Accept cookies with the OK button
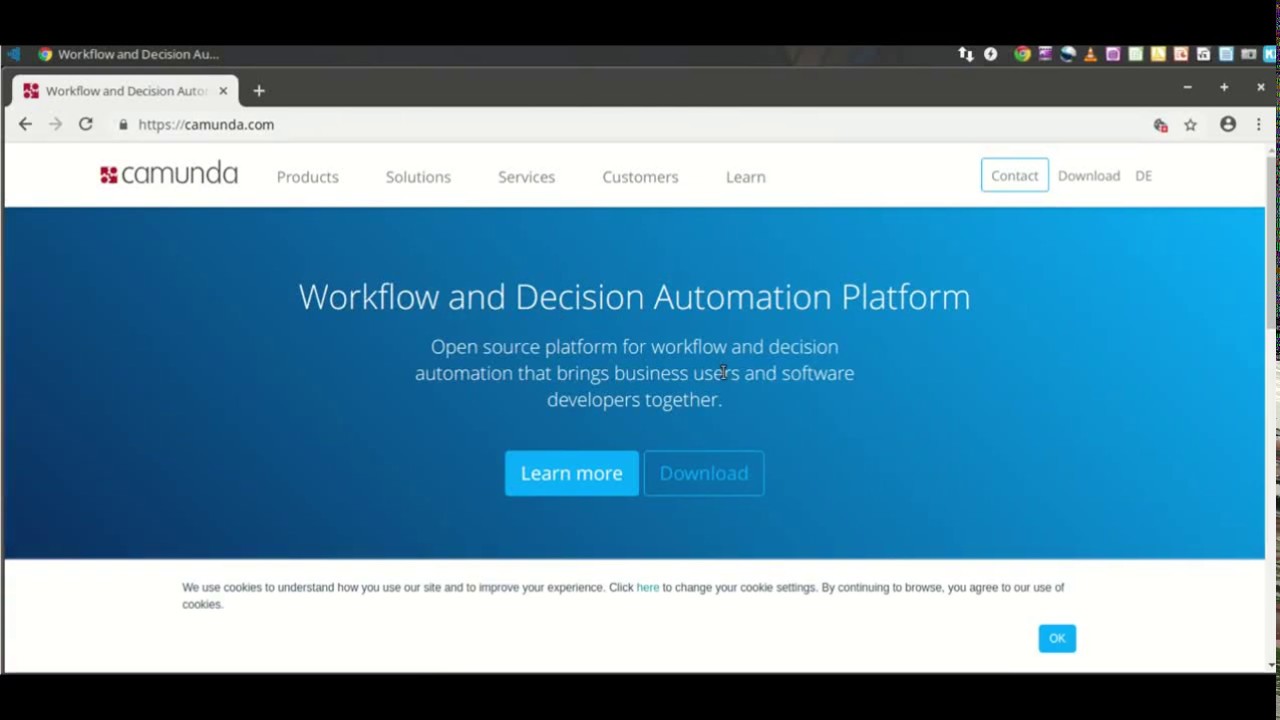Viewport: 1280px width, 720px height. pyautogui.click(x=1057, y=638)
